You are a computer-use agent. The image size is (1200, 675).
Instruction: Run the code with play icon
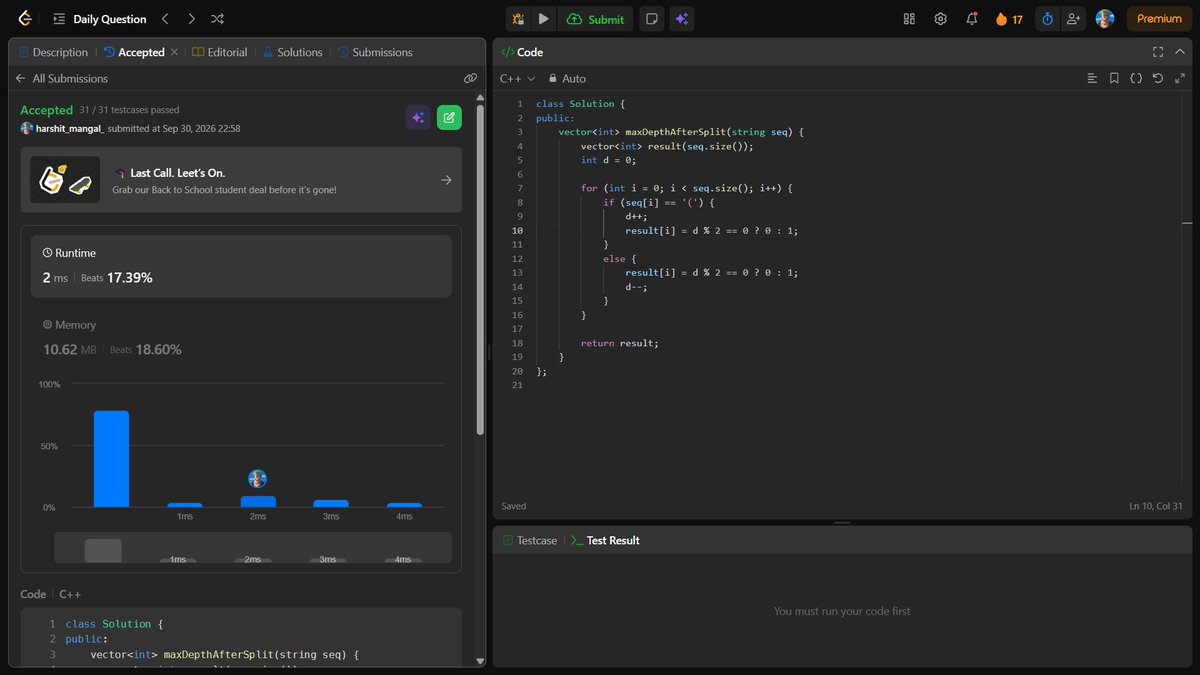coord(543,19)
